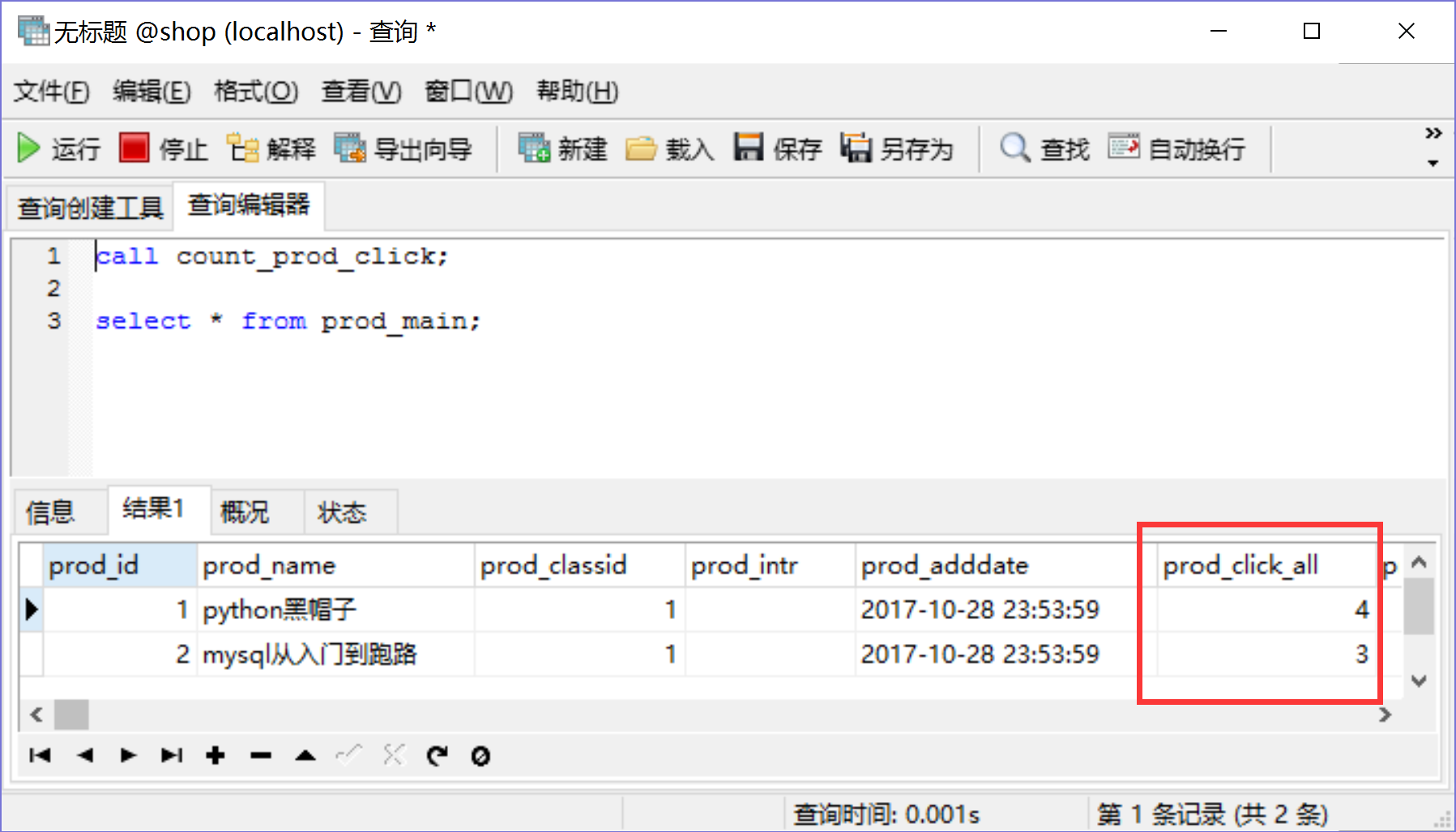This screenshot has width=1456, height=832.
Task: Open the 格式(O) menu
Action: point(256,91)
